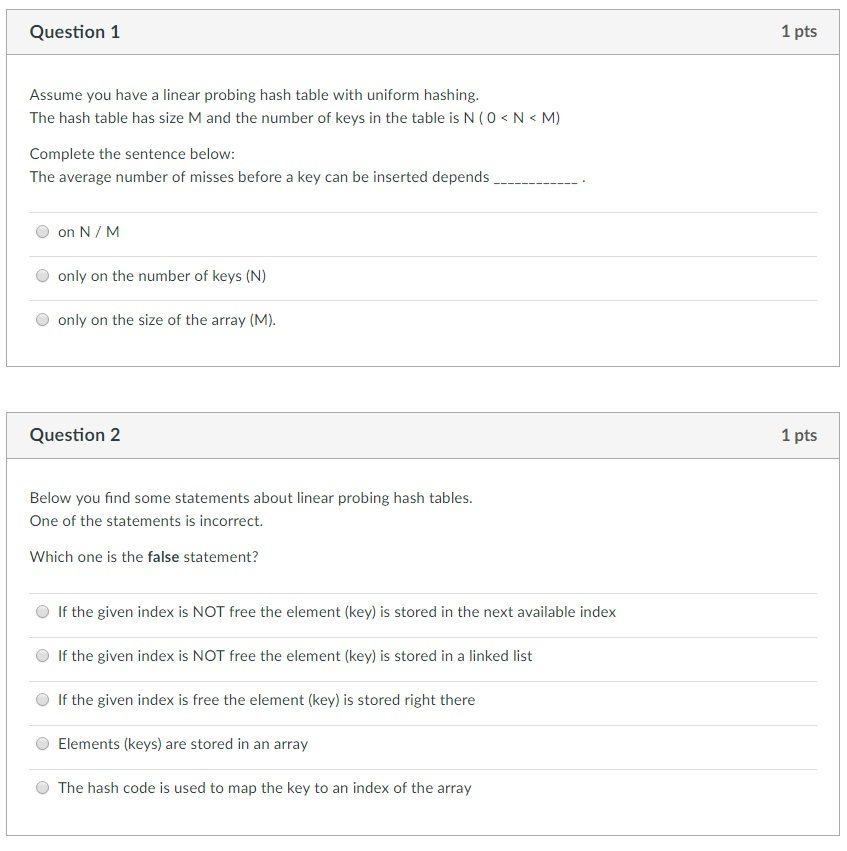Choose "stored right there" answer option
The width and height of the screenshot is (847, 851).
coord(266,700)
